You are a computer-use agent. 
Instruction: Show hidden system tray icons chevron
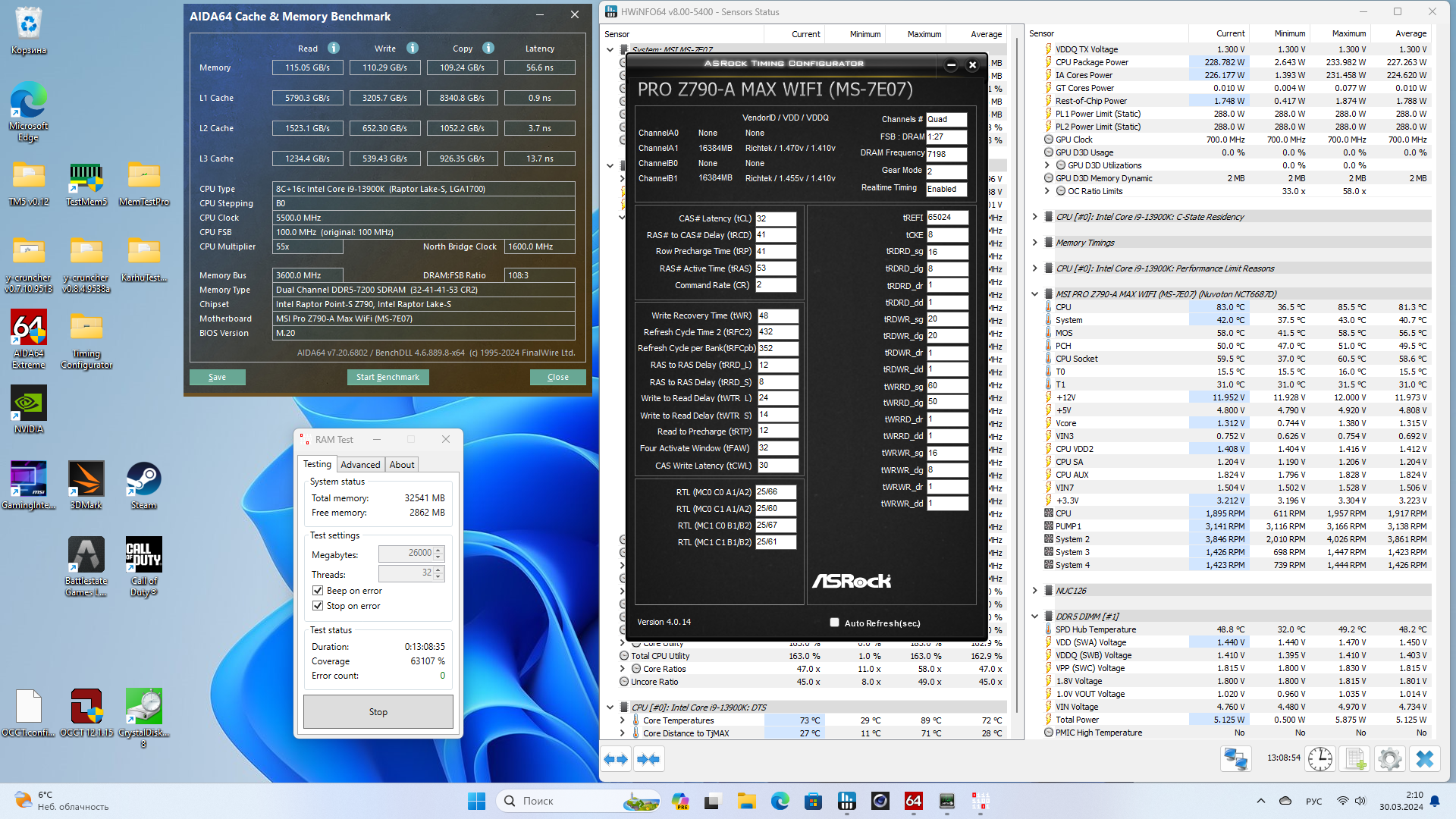tap(1260, 801)
